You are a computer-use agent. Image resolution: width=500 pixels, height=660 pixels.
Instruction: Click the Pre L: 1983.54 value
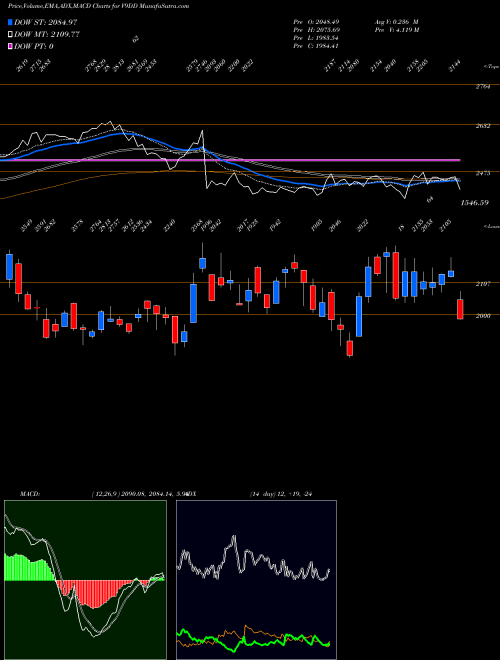point(316,38)
